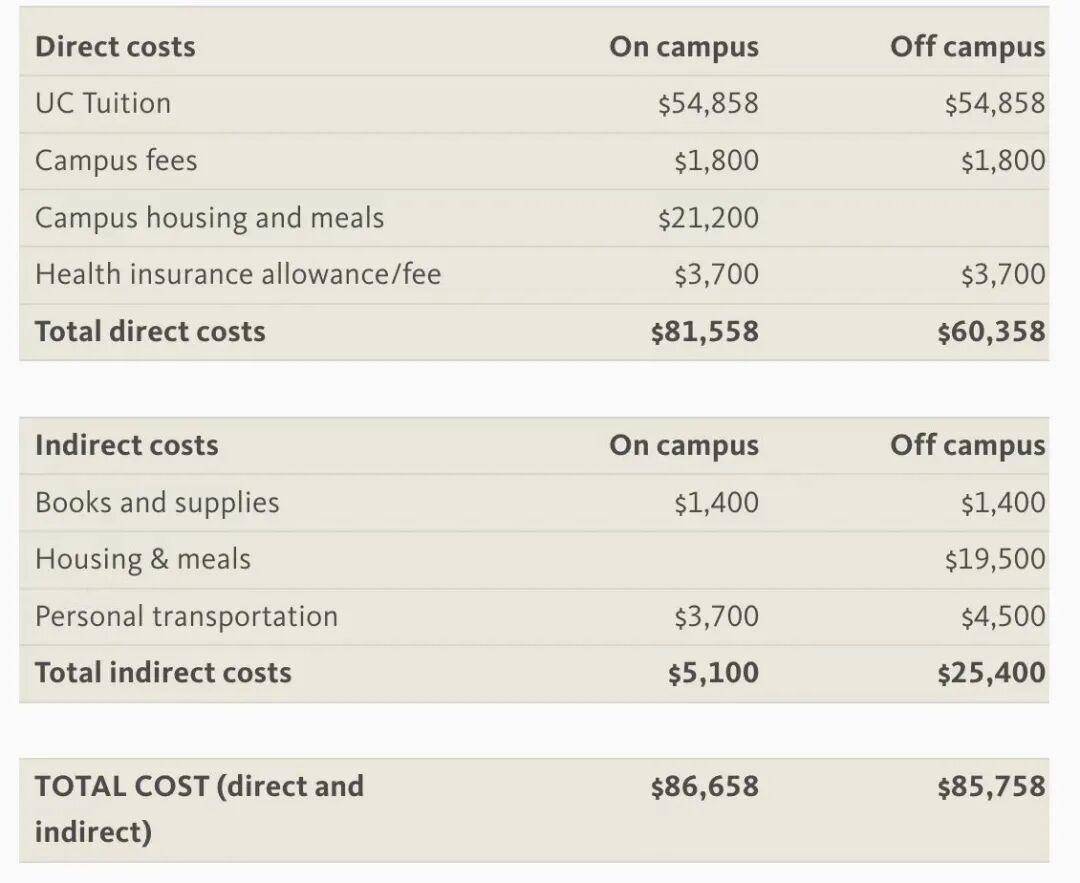Click the $60,358 off-campus direct total

click(x=991, y=332)
